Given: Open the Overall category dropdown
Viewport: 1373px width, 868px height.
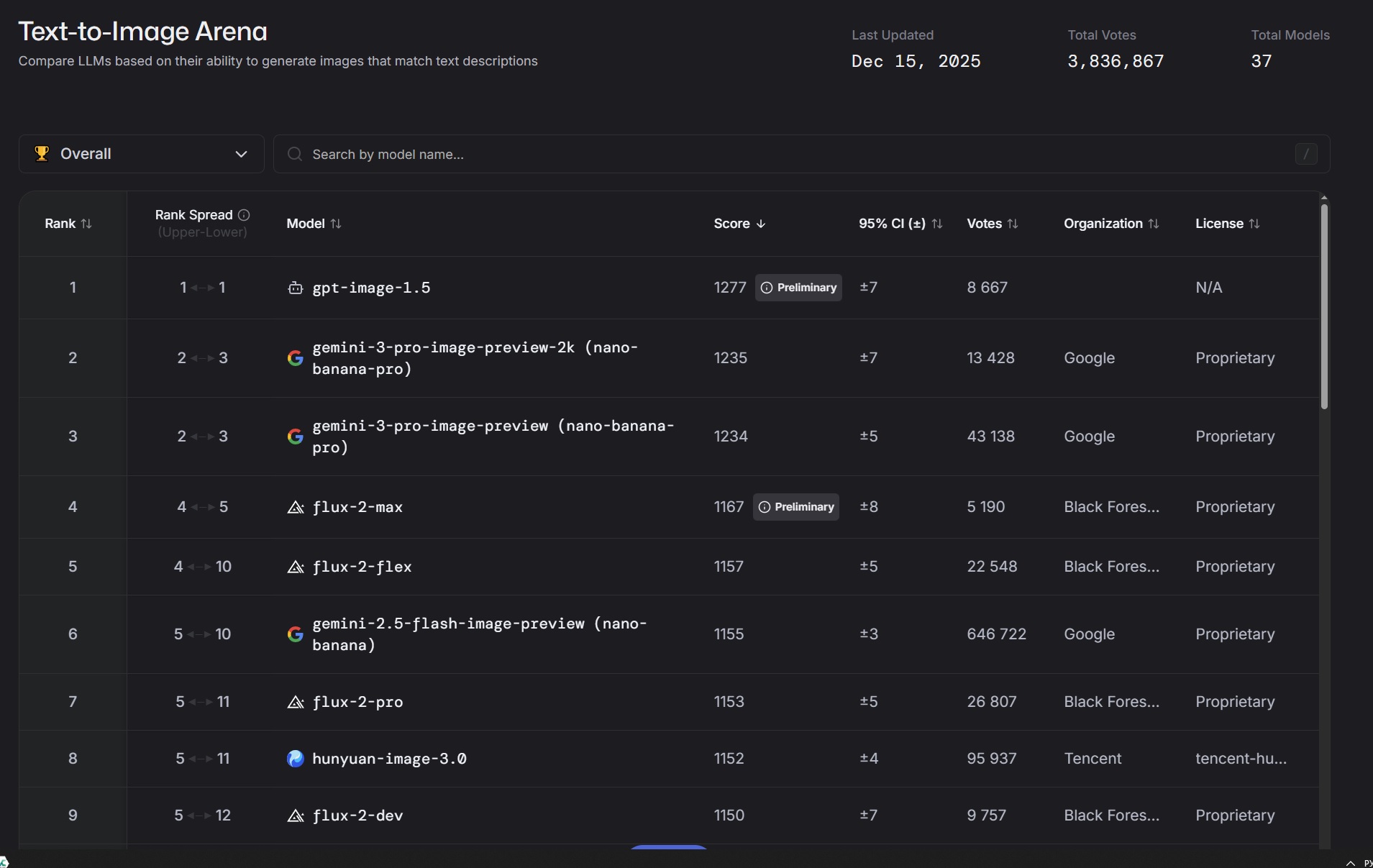Looking at the screenshot, I should (141, 154).
